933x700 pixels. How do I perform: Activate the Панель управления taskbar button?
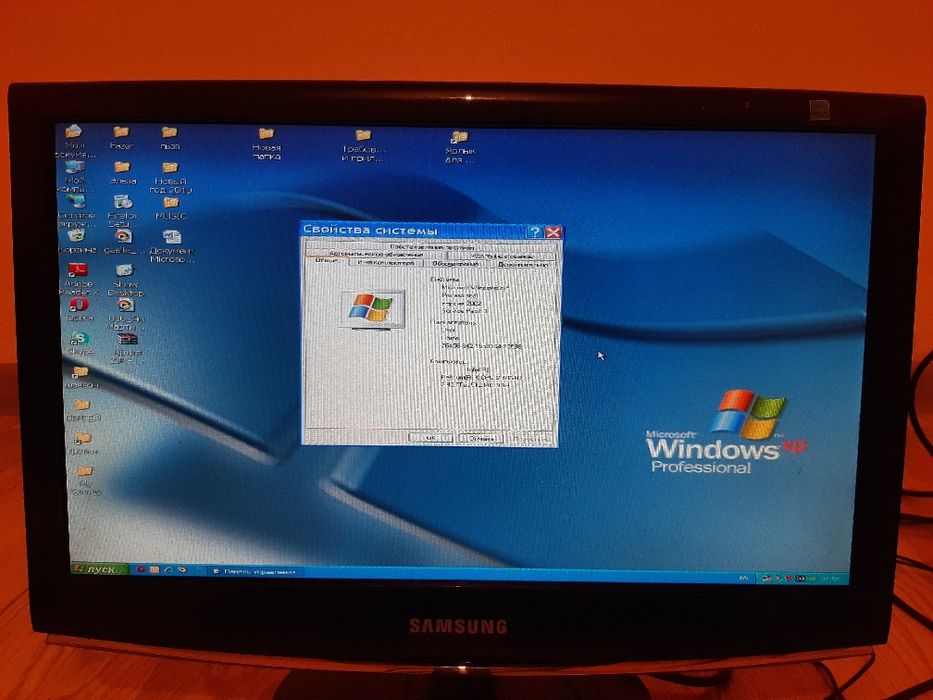pyautogui.click(x=256, y=571)
